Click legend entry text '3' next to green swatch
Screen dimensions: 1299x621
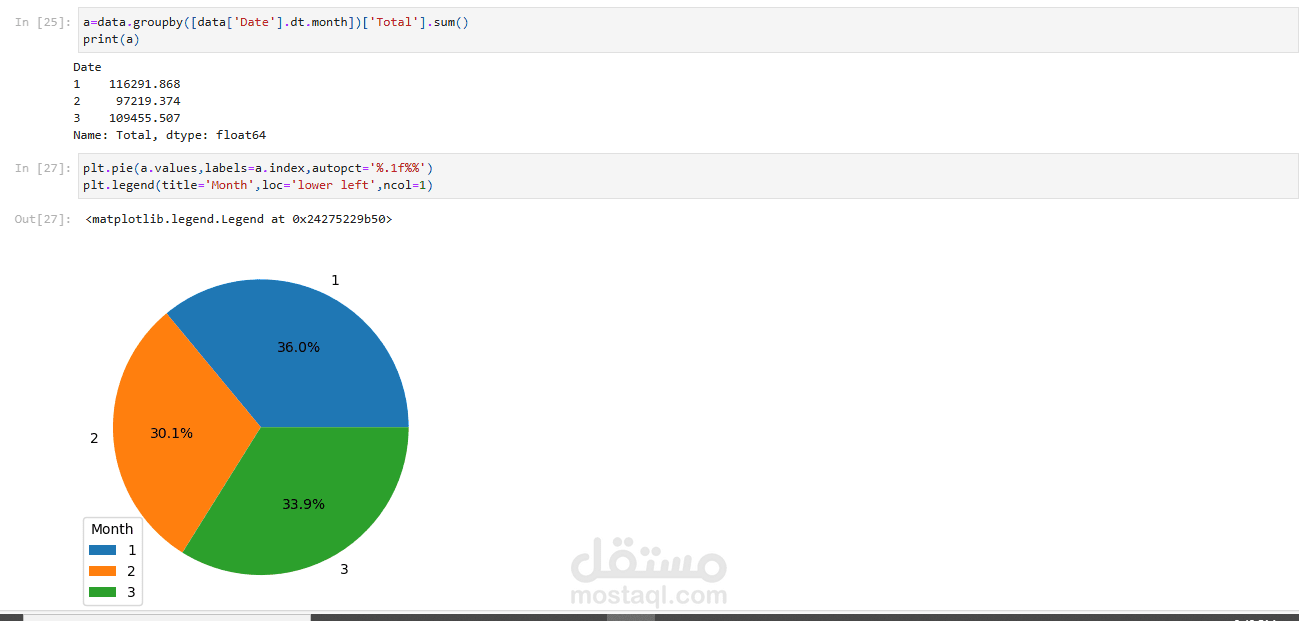[x=132, y=592]
